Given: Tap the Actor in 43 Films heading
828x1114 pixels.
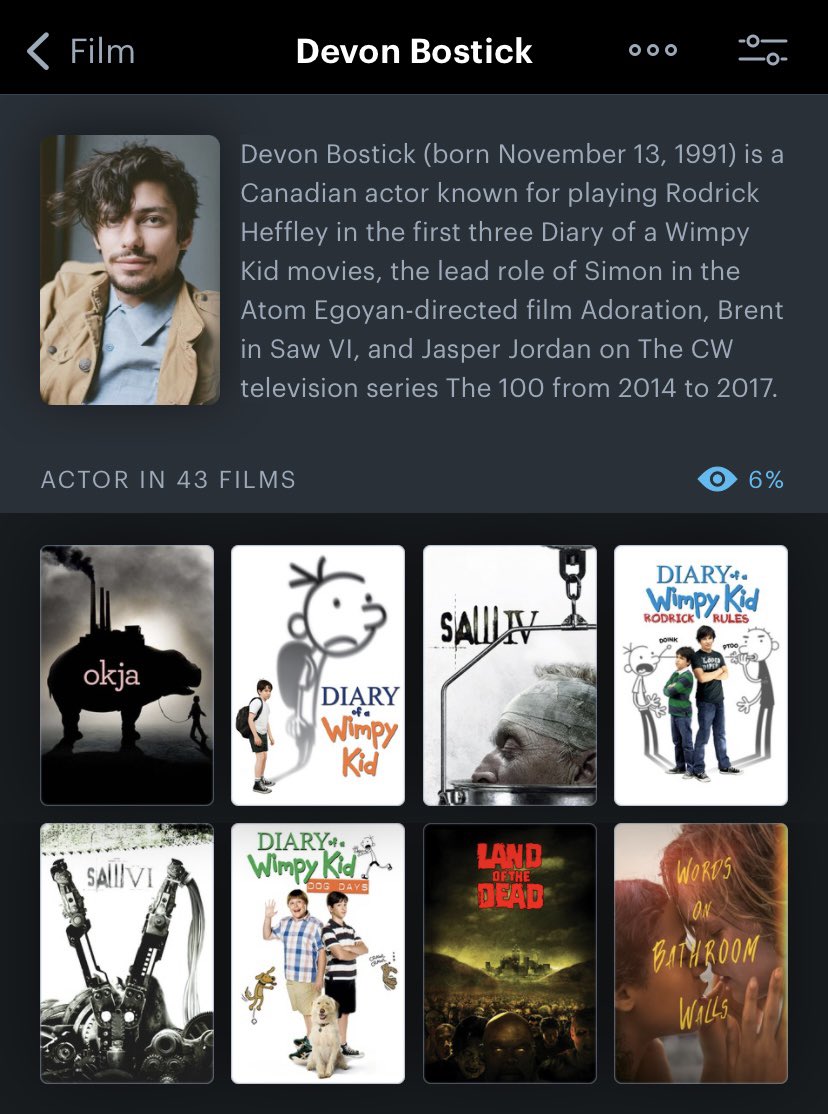Looking at the screenshot, I should click(x=168, y=480).
